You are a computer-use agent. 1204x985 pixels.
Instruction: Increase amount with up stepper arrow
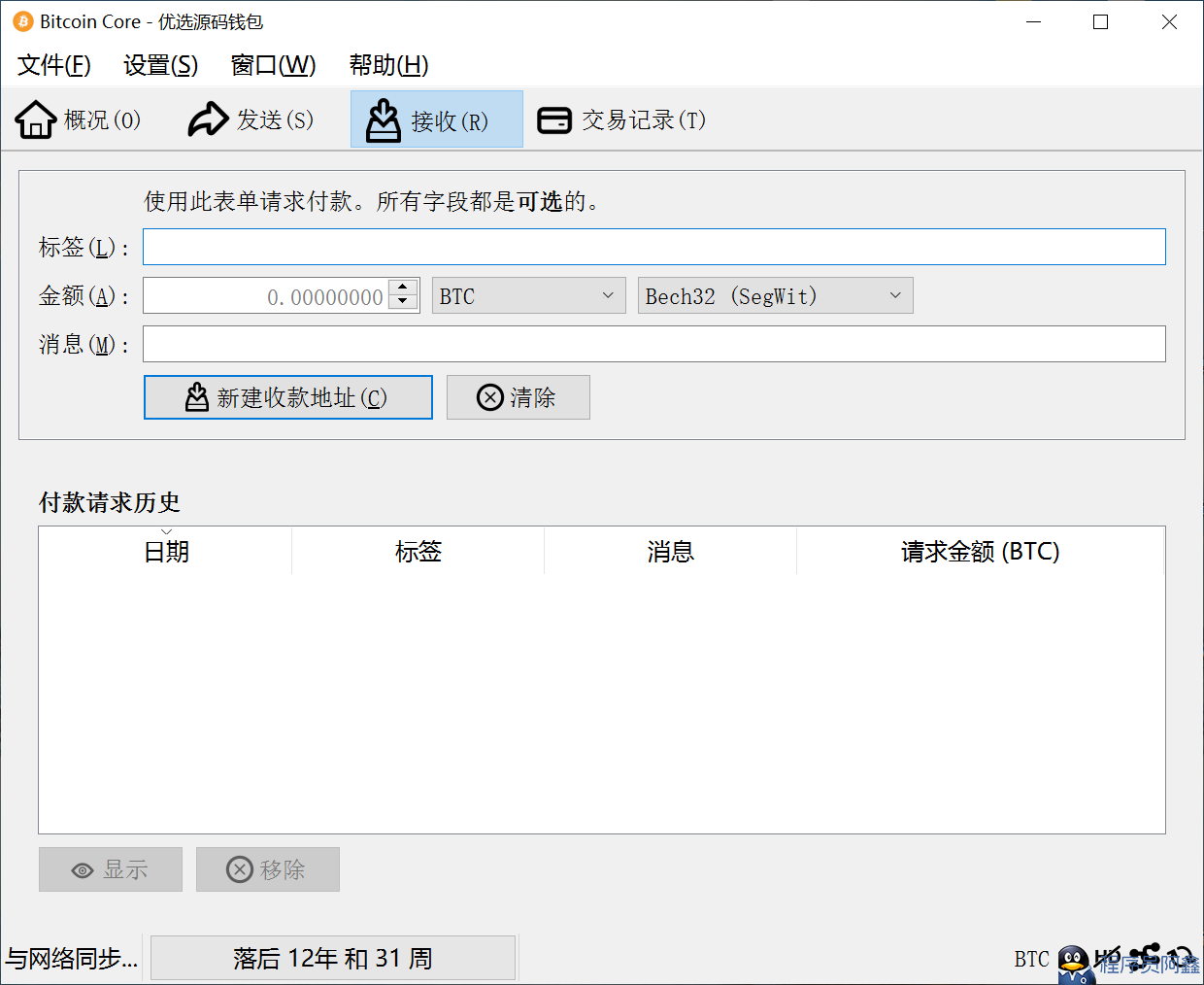click(403, 288)
